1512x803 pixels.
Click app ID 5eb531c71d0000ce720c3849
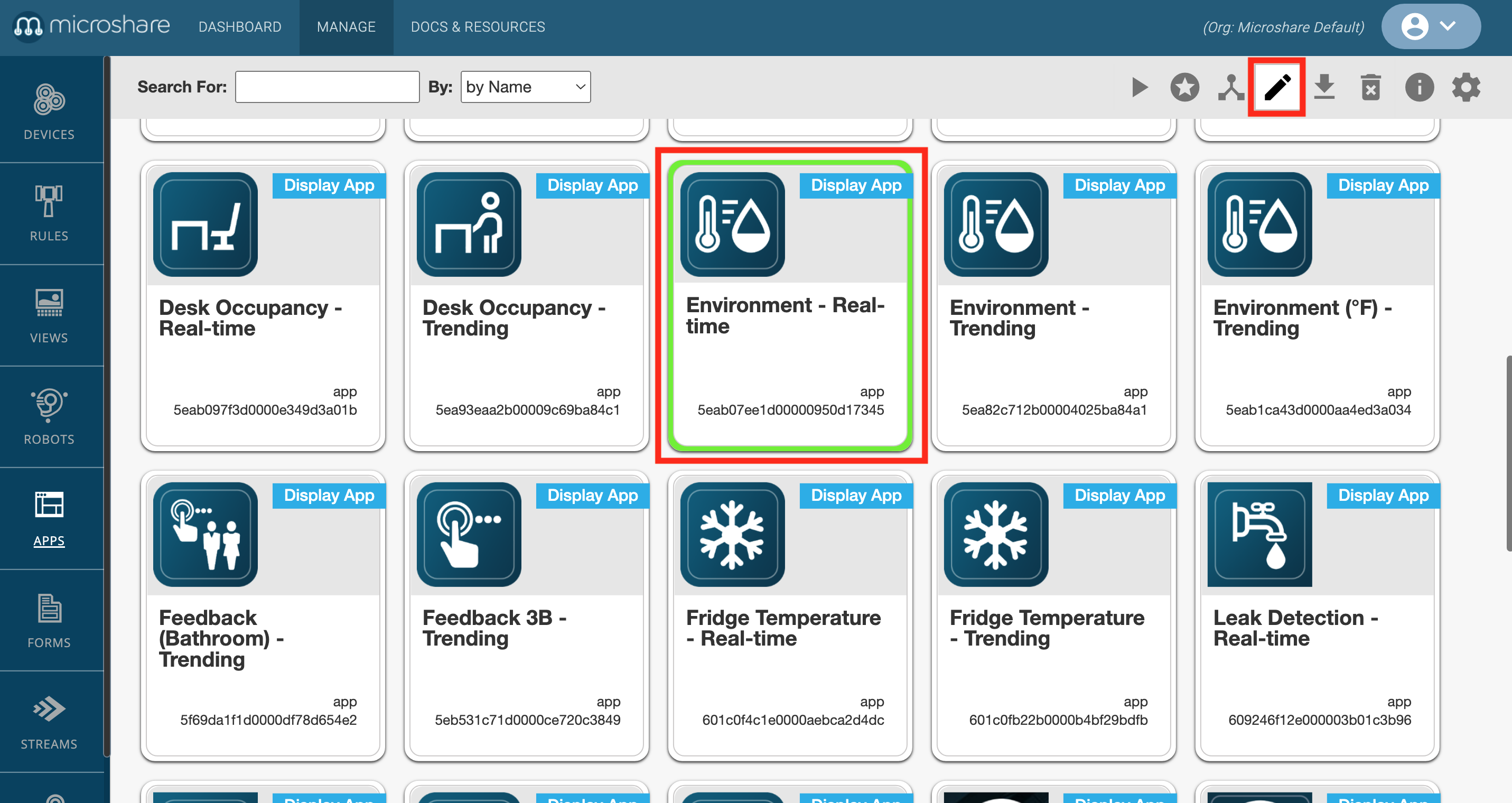(x=528, y=720)
